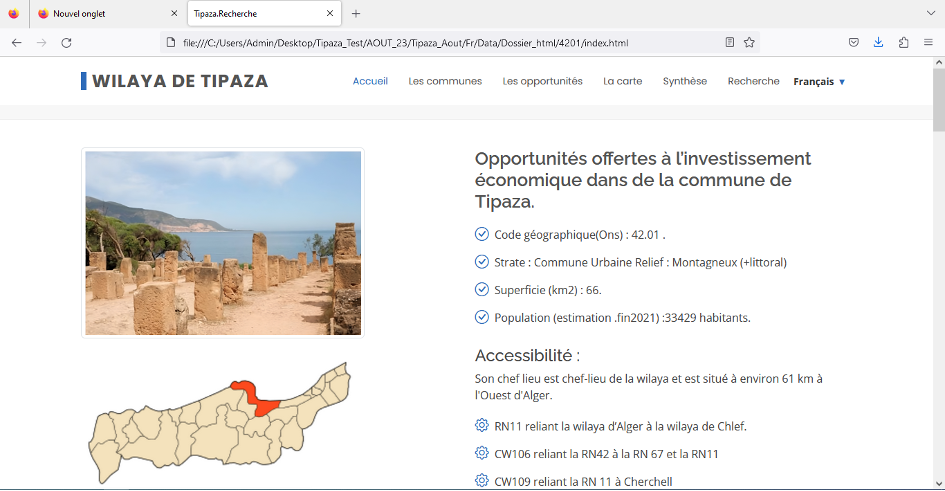Viewport: 945px width, 491px height.
Task: Open Les communes navigation link
Action: 445,81
